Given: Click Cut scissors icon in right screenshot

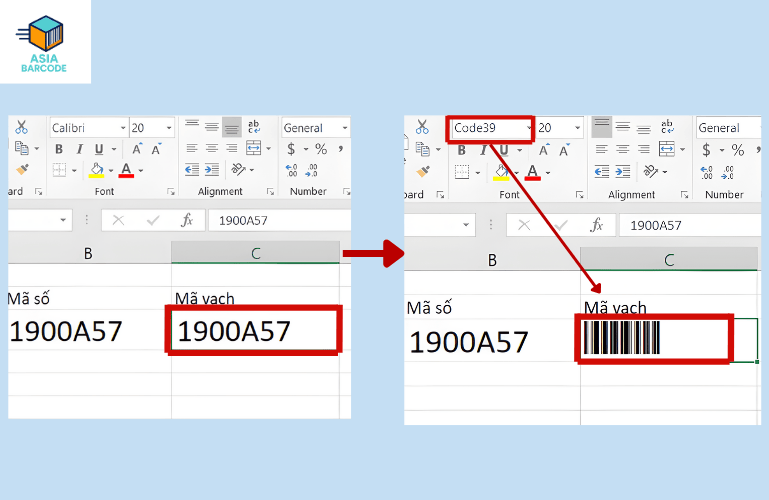Looking at the screenshot, I should pos(422,126).
